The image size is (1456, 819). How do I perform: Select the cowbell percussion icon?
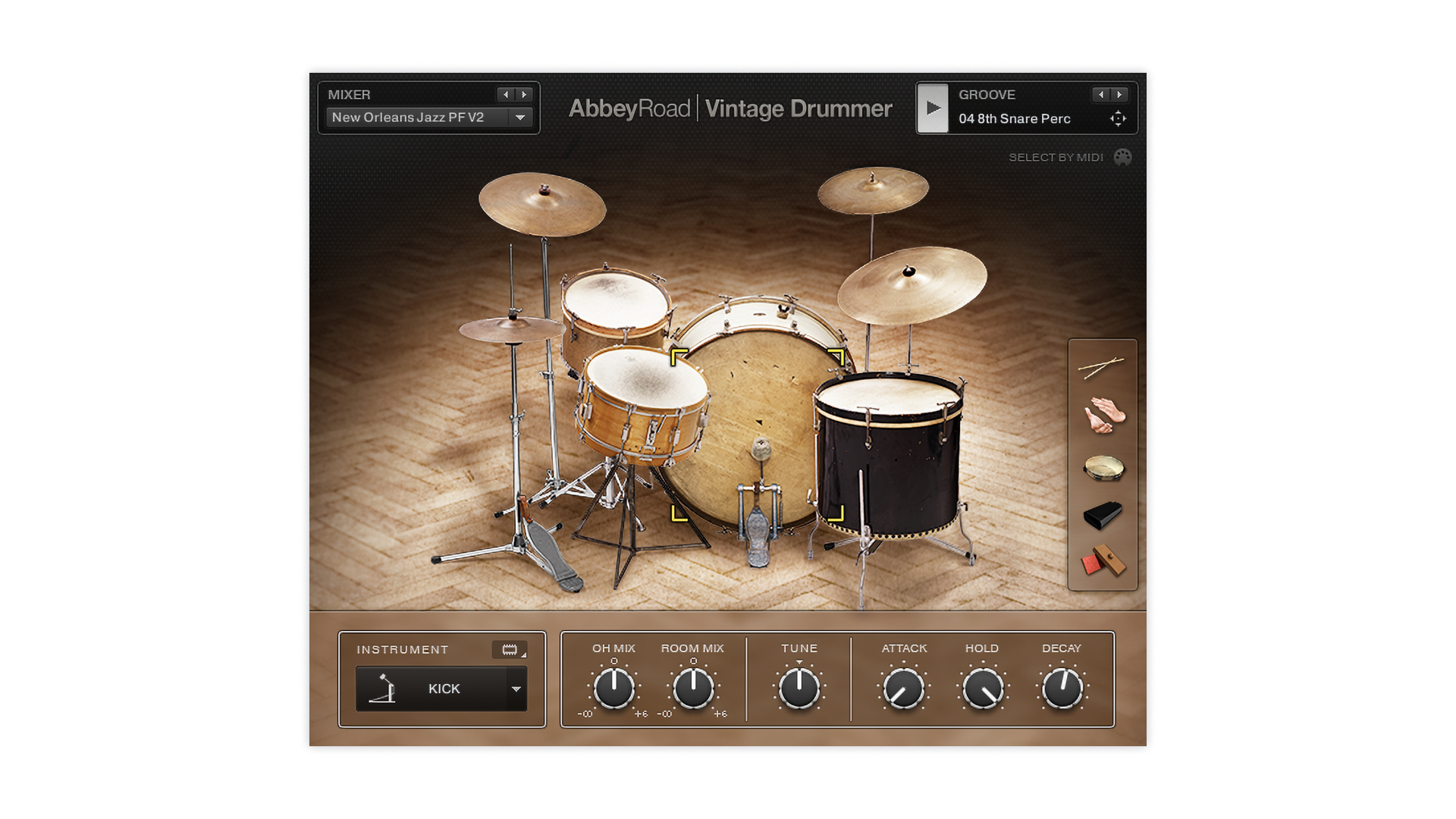tap(1103, 515)
